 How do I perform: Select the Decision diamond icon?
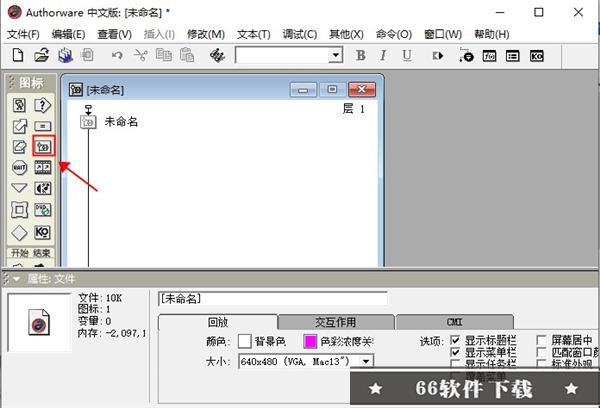pos(19,232)
